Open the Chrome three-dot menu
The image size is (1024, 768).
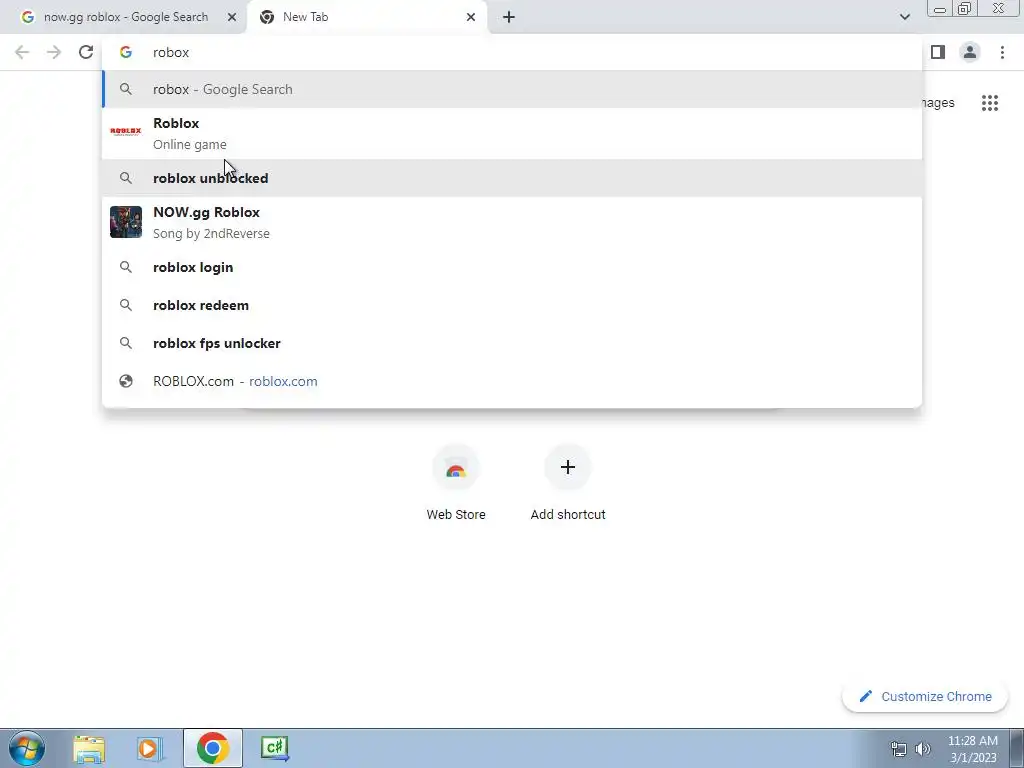(1002, 52)
